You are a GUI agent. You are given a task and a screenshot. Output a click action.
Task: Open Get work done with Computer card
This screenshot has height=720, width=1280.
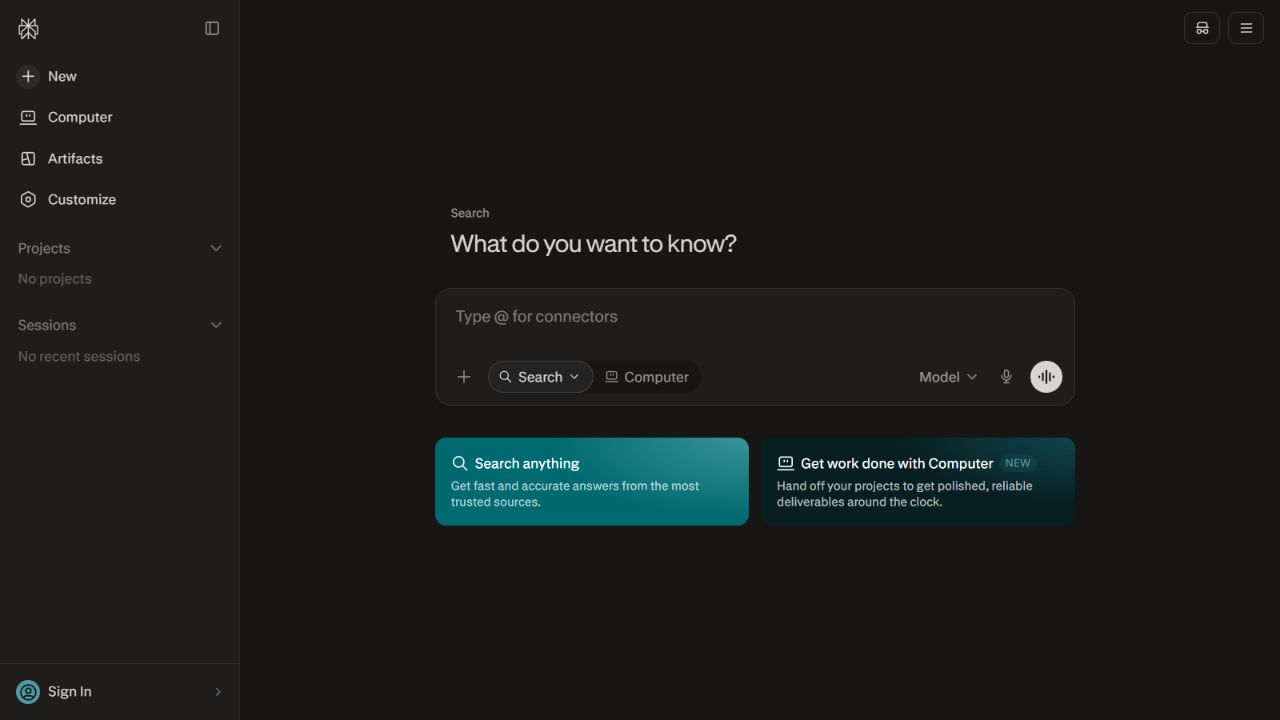918,481
